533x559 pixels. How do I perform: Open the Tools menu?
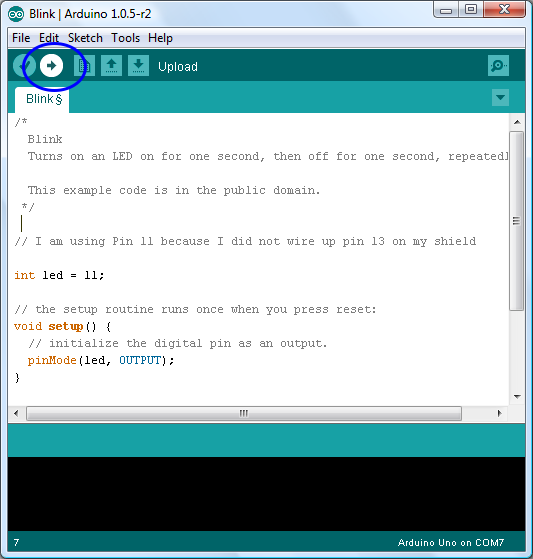125,38
